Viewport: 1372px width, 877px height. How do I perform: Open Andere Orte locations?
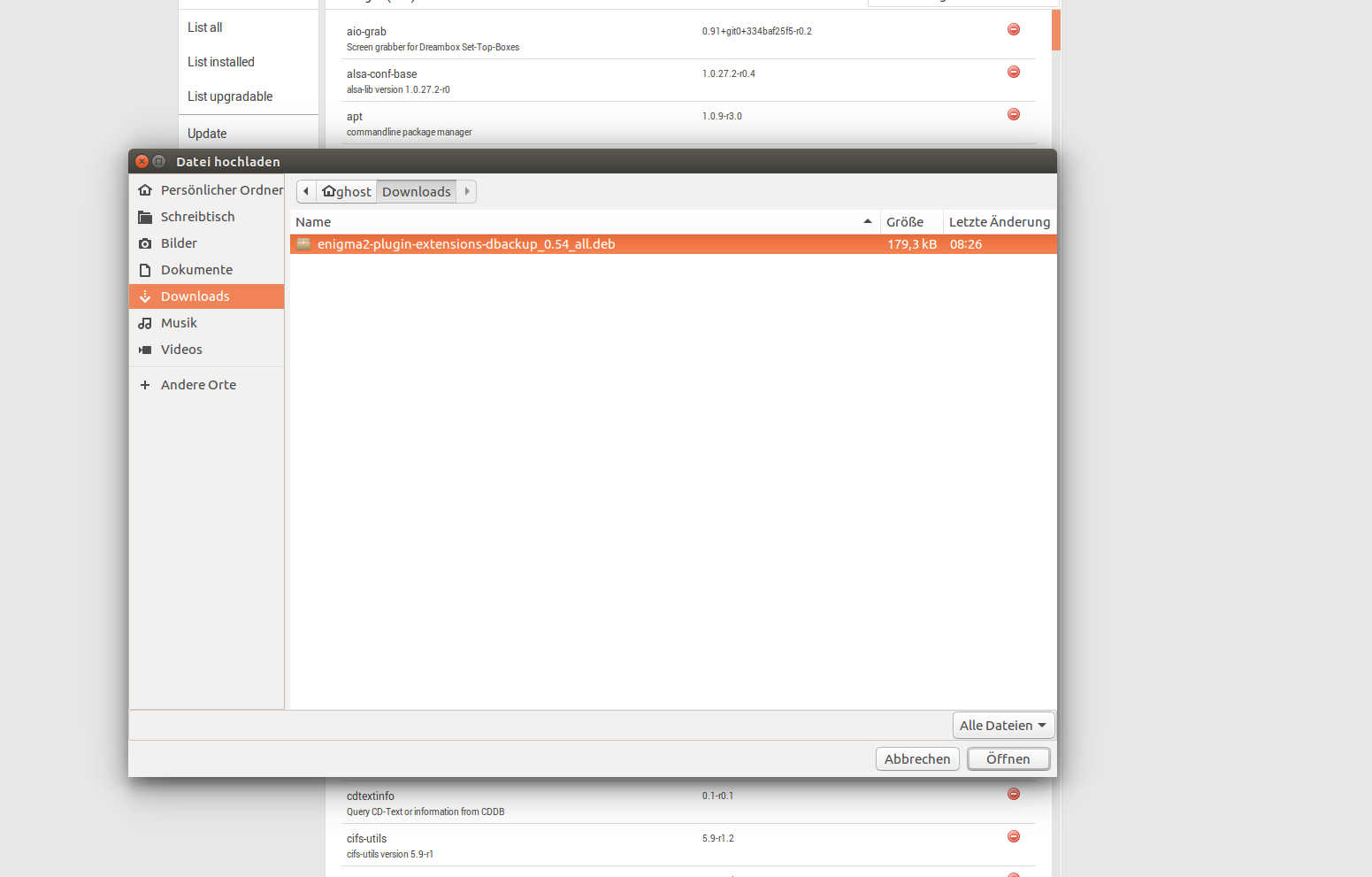pyautogui.click(x=198, y=385)
